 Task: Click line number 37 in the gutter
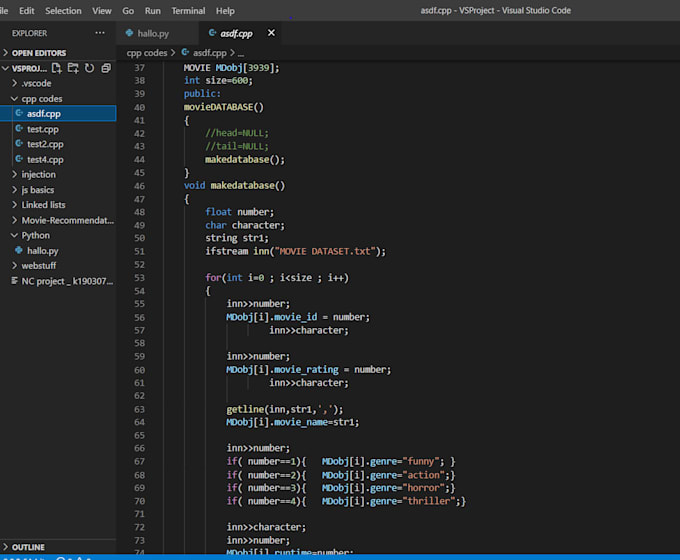[139, 68]
